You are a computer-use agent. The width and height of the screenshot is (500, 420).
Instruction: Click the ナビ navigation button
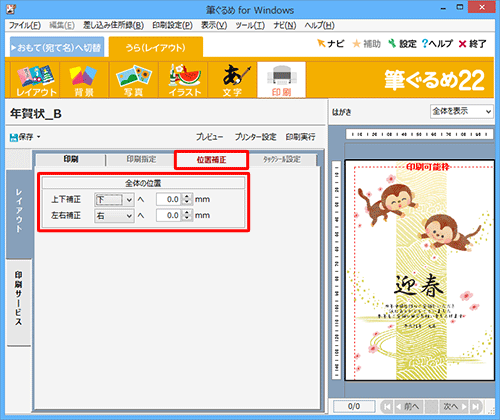(x=330, y=44)
